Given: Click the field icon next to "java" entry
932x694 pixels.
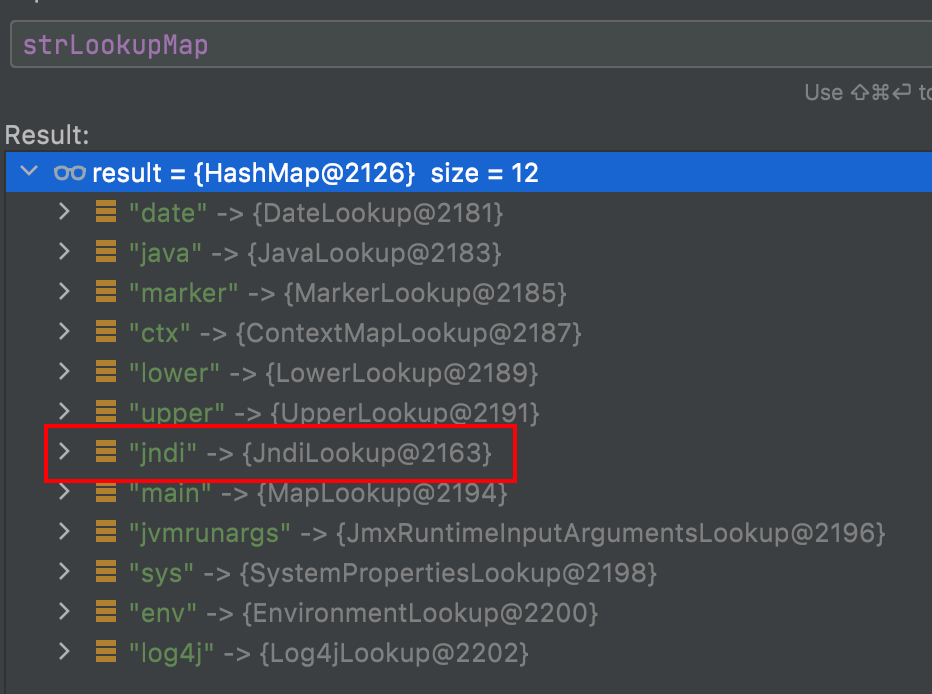Looking at the screenshot, I should point(105,253).
